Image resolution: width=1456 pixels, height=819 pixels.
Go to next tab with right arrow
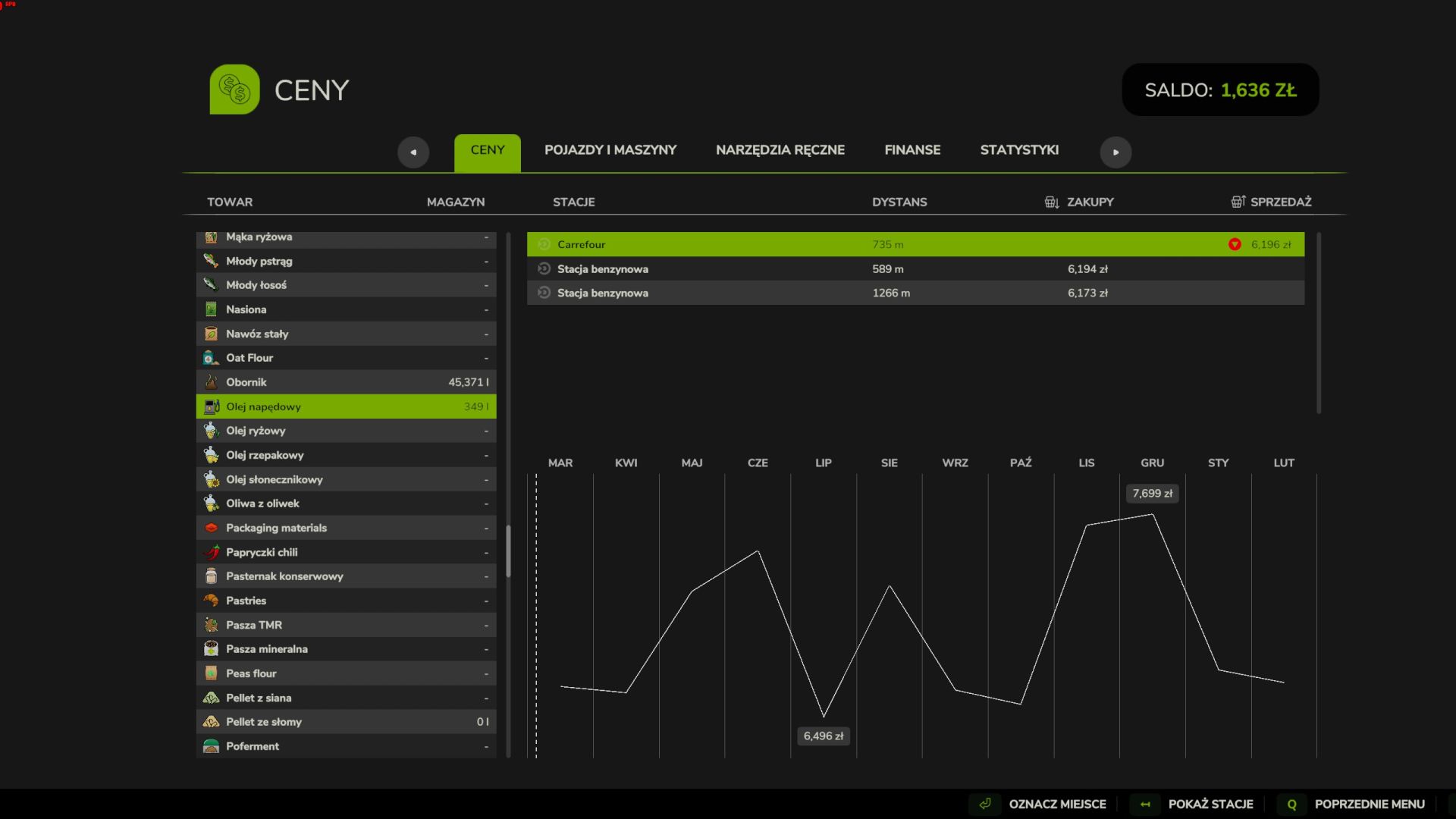click(x=1116, y=152)
